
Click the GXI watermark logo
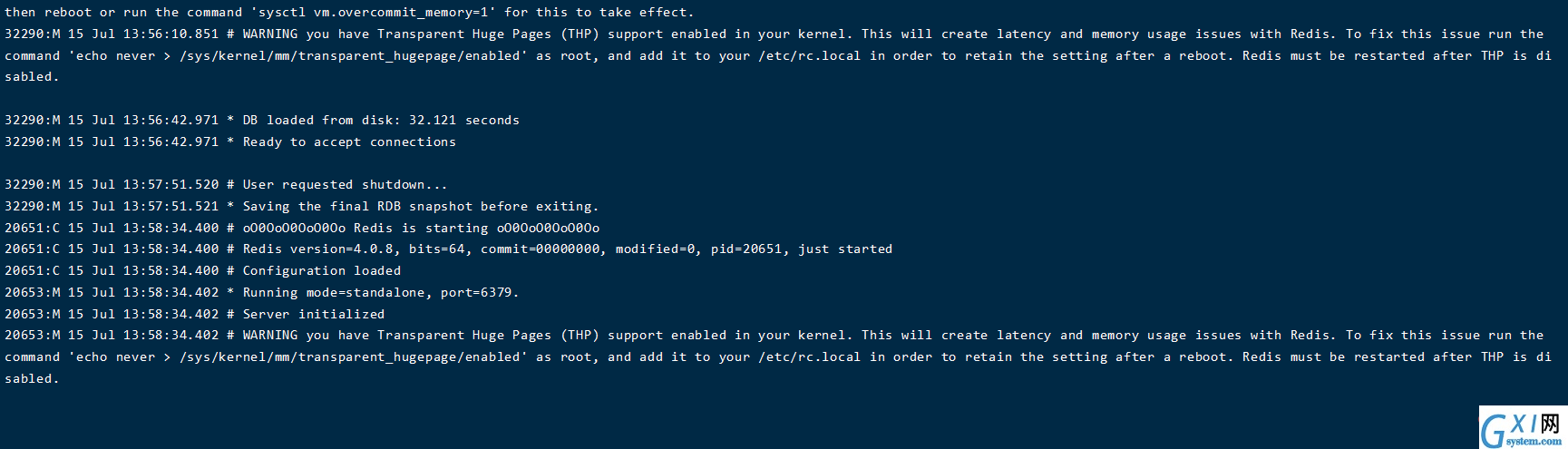pyautogui.click(x=1523, y=427)
